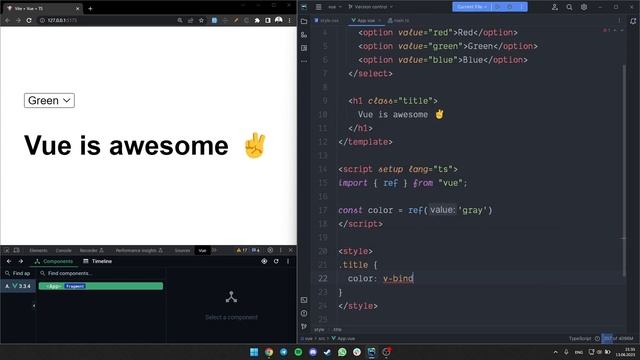Refresh Vue DevTools component tree
This screenshot has height=360, width=640.
(x=276, y=261)
